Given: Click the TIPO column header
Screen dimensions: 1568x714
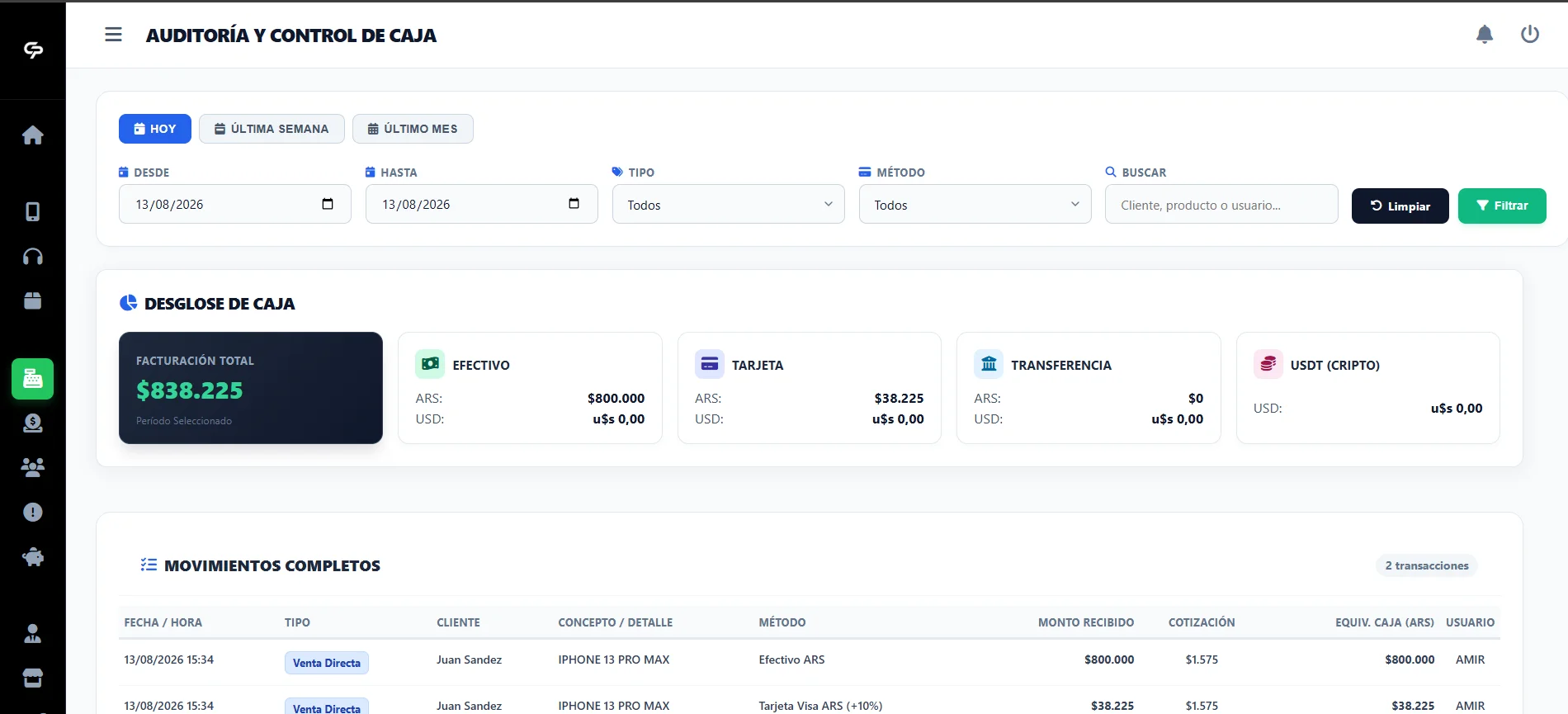Looking at the screenshot, I should pos(298,622).
